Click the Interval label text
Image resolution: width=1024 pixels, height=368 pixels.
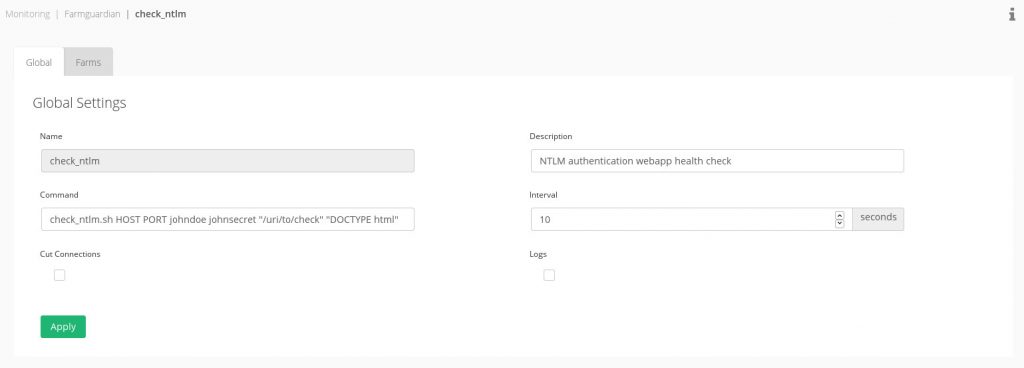coord(543,194)
